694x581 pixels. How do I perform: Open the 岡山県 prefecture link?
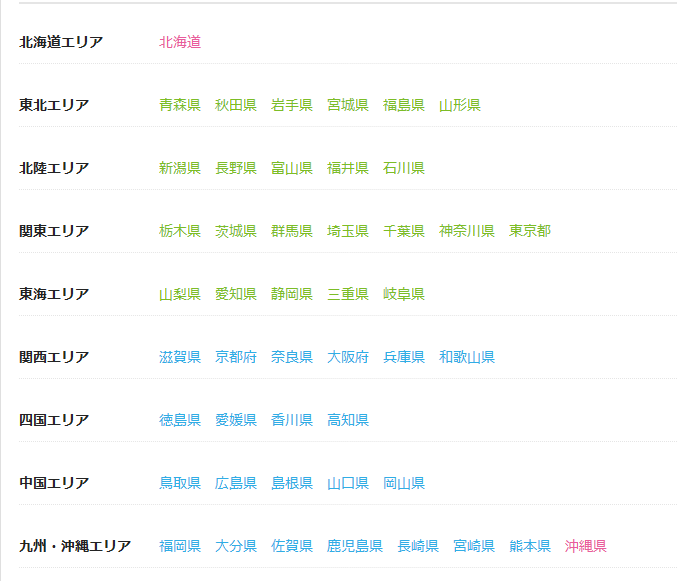pos(404,483)
